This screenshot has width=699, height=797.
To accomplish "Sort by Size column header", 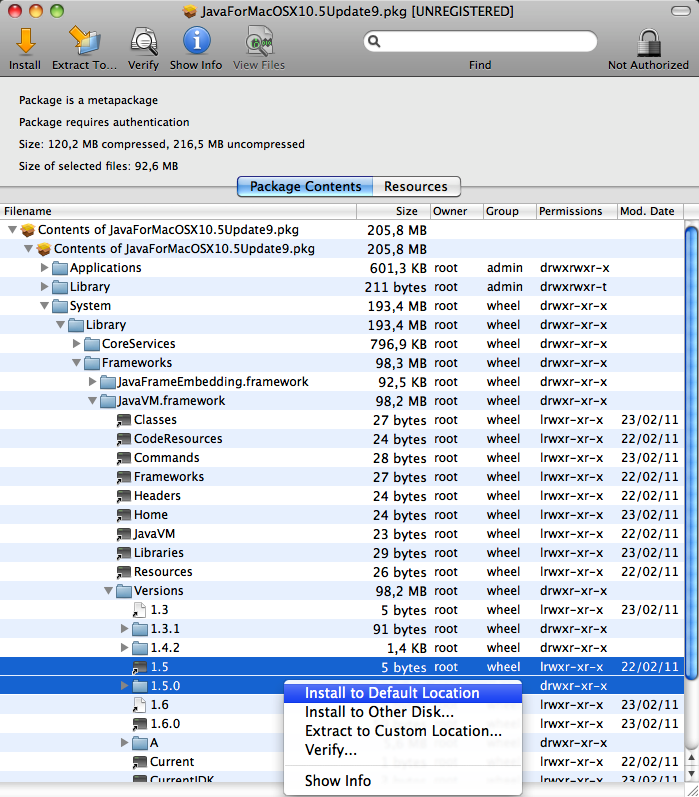I will point(393,211).
